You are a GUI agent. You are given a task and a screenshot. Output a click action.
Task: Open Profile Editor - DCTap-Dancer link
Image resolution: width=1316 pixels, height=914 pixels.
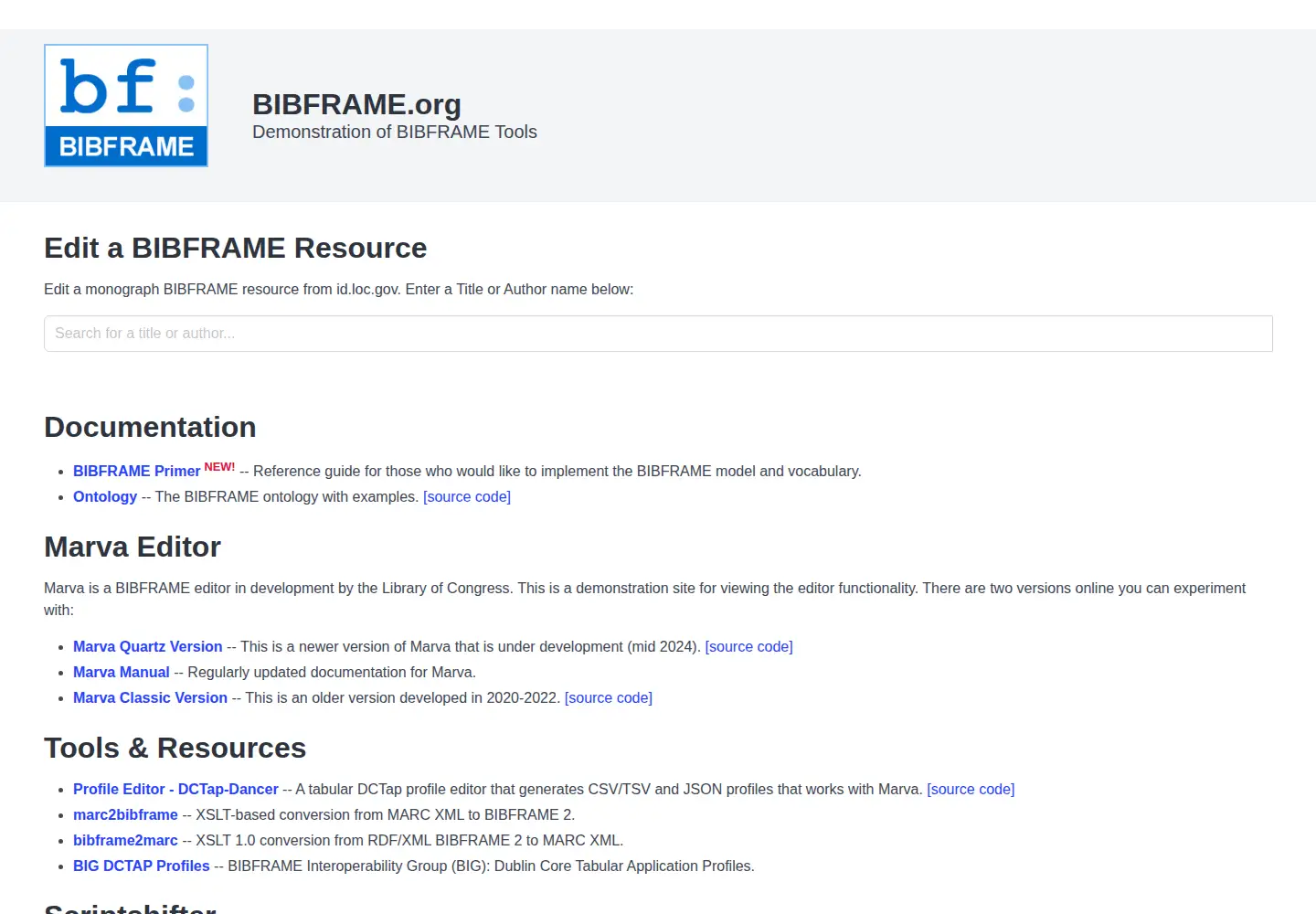175,790
